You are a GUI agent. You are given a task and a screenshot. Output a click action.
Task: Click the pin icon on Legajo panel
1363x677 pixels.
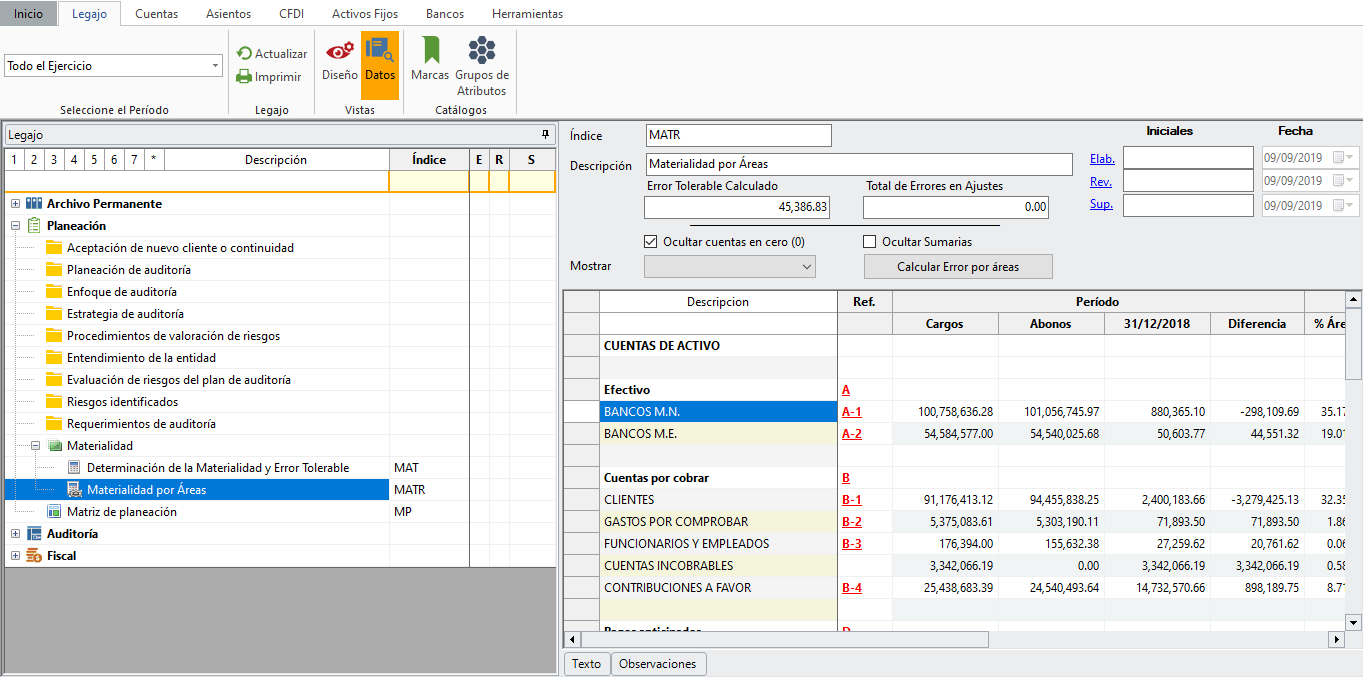(545, 134)
